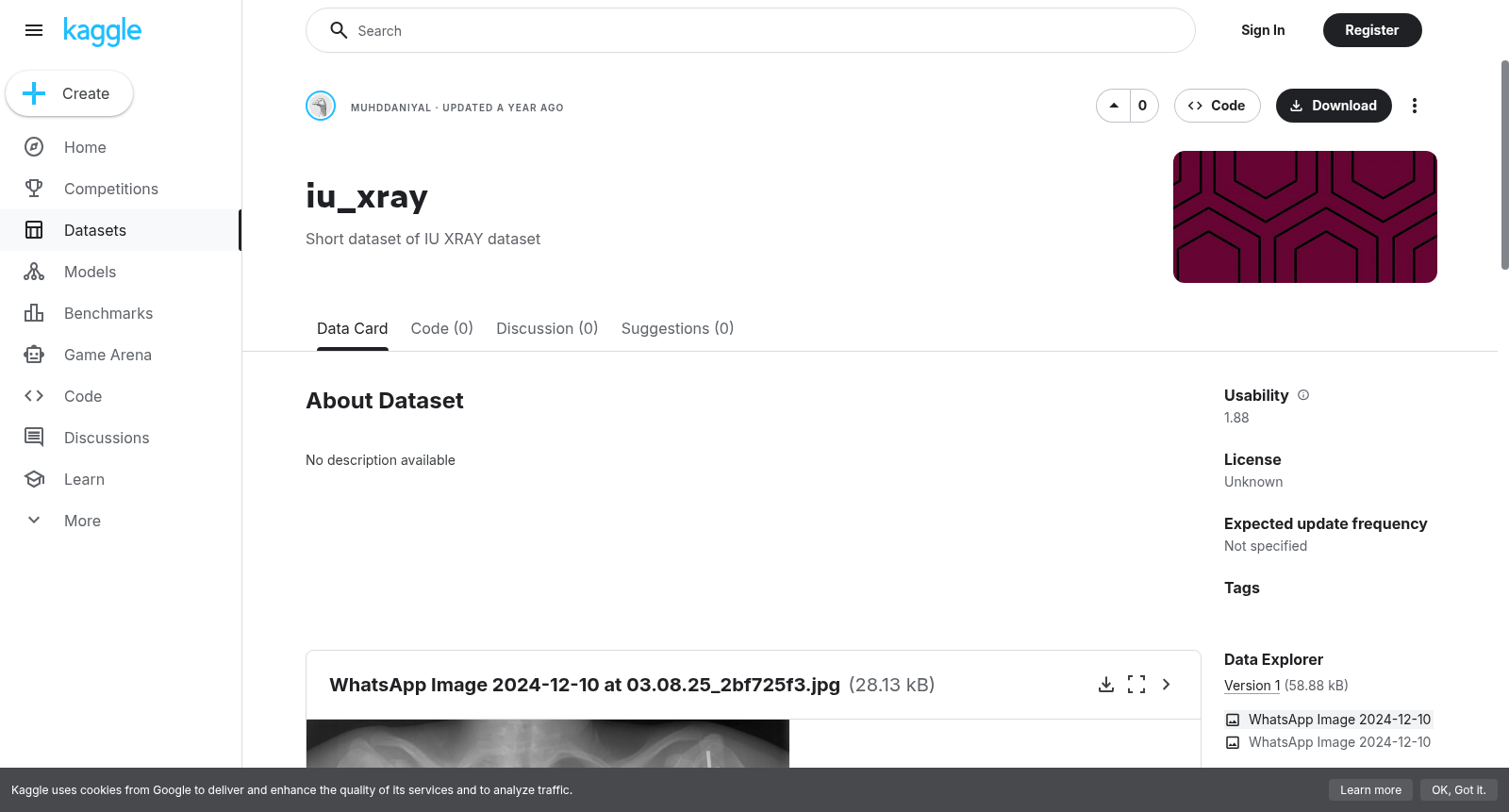This screenshot has height=812, width=1509.
Task: Click Sign In
Action: [1263, 30]
